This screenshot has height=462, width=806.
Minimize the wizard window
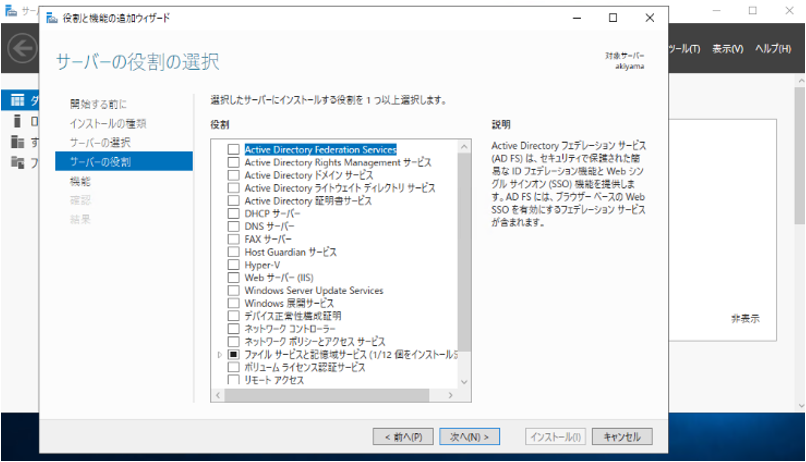point(577,18)
